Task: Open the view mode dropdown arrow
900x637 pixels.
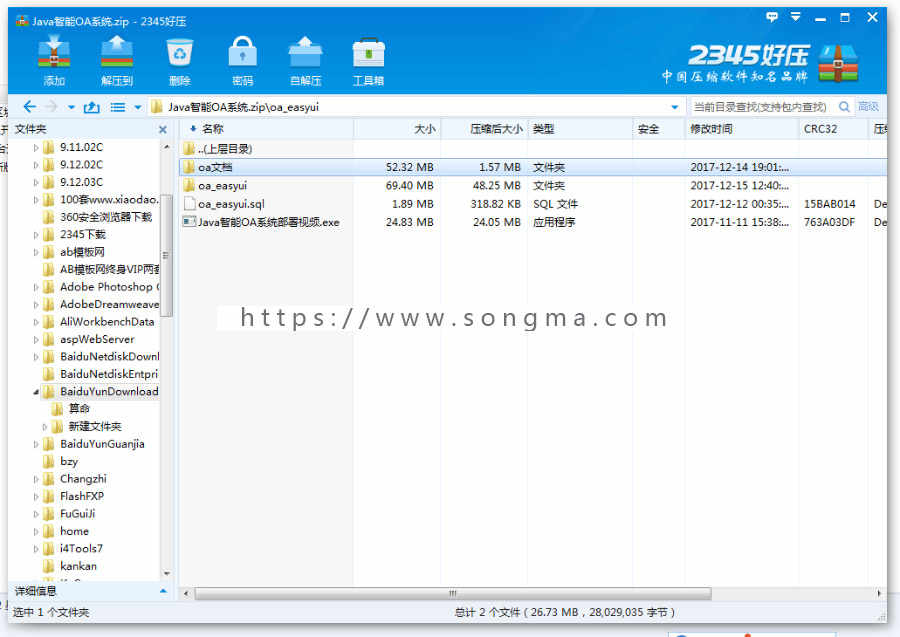Action: pos(138,107)
